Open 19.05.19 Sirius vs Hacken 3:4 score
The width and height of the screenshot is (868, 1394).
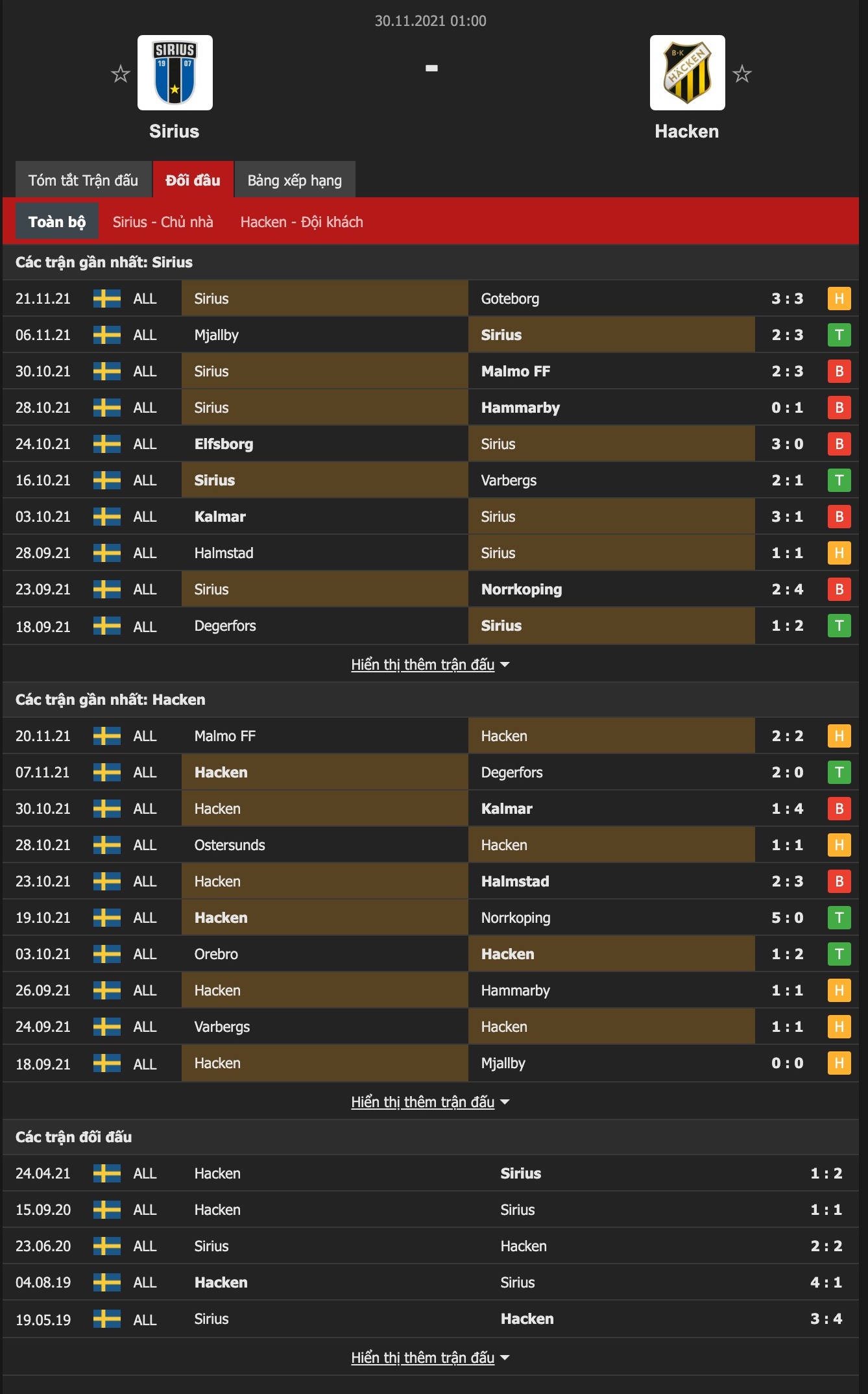tap(826, 1319)
